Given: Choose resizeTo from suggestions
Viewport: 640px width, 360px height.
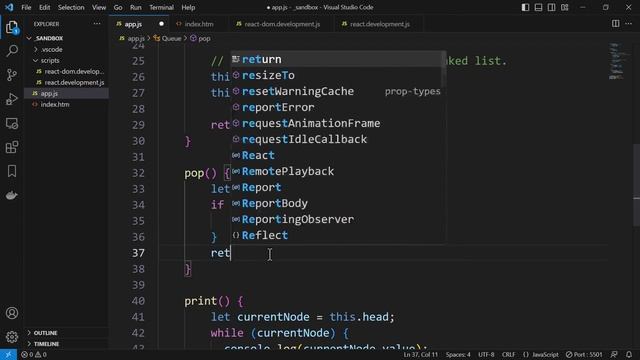Looking at the screenshot, I should point(338,76).
